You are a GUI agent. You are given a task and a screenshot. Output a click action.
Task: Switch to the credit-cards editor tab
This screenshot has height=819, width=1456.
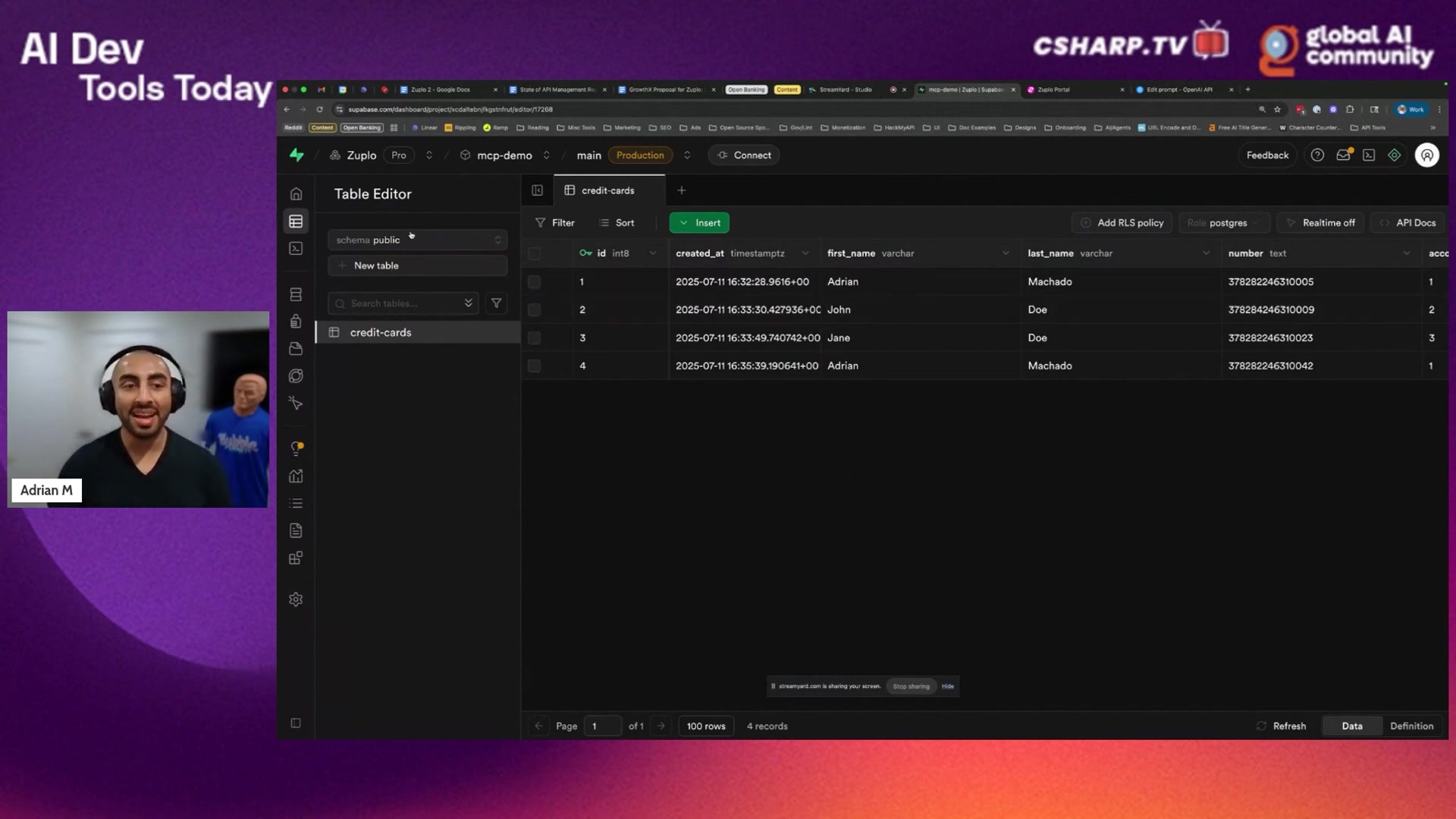tap(609, 190)
